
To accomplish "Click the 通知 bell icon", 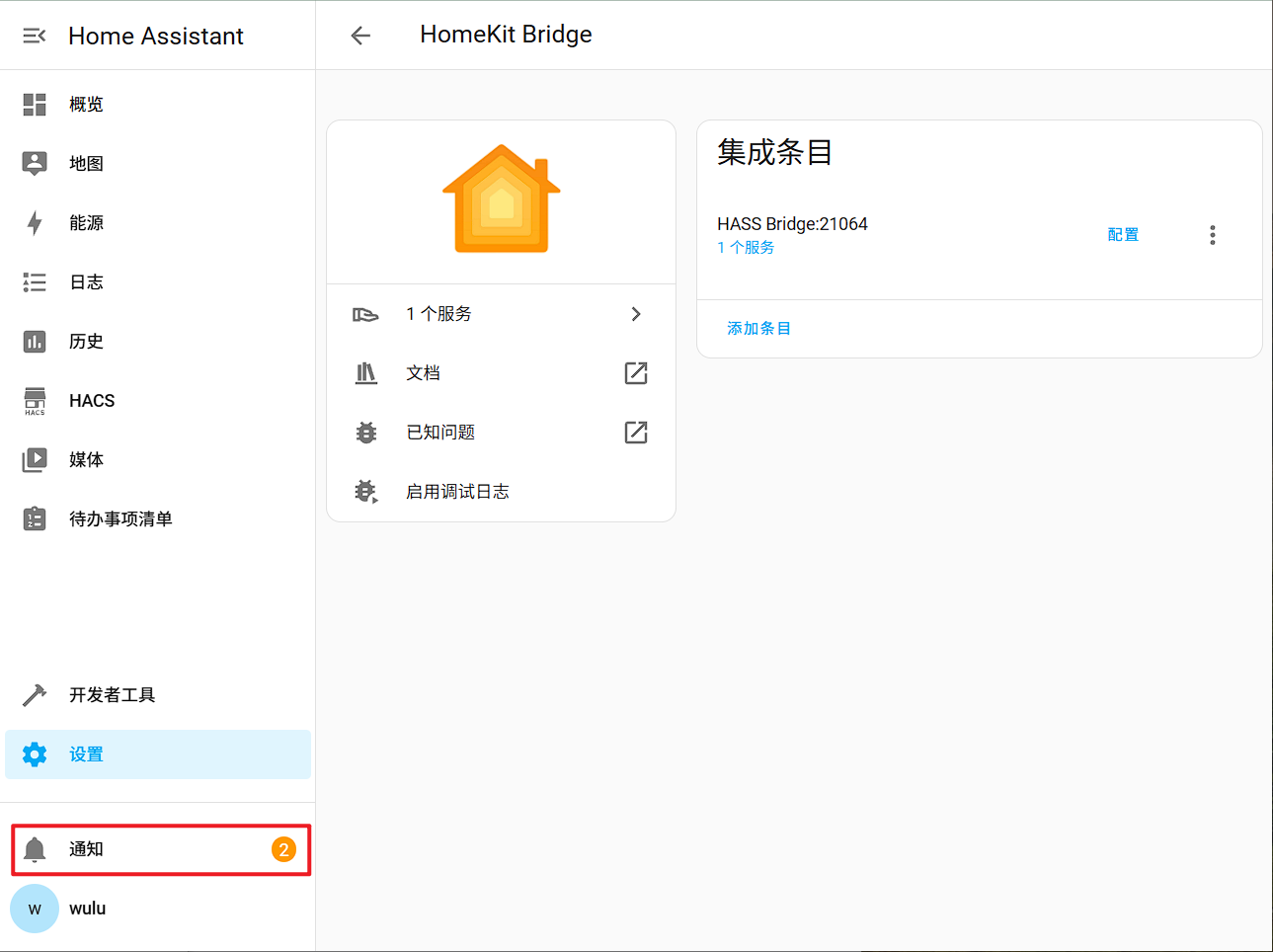I will coord(35,849).
